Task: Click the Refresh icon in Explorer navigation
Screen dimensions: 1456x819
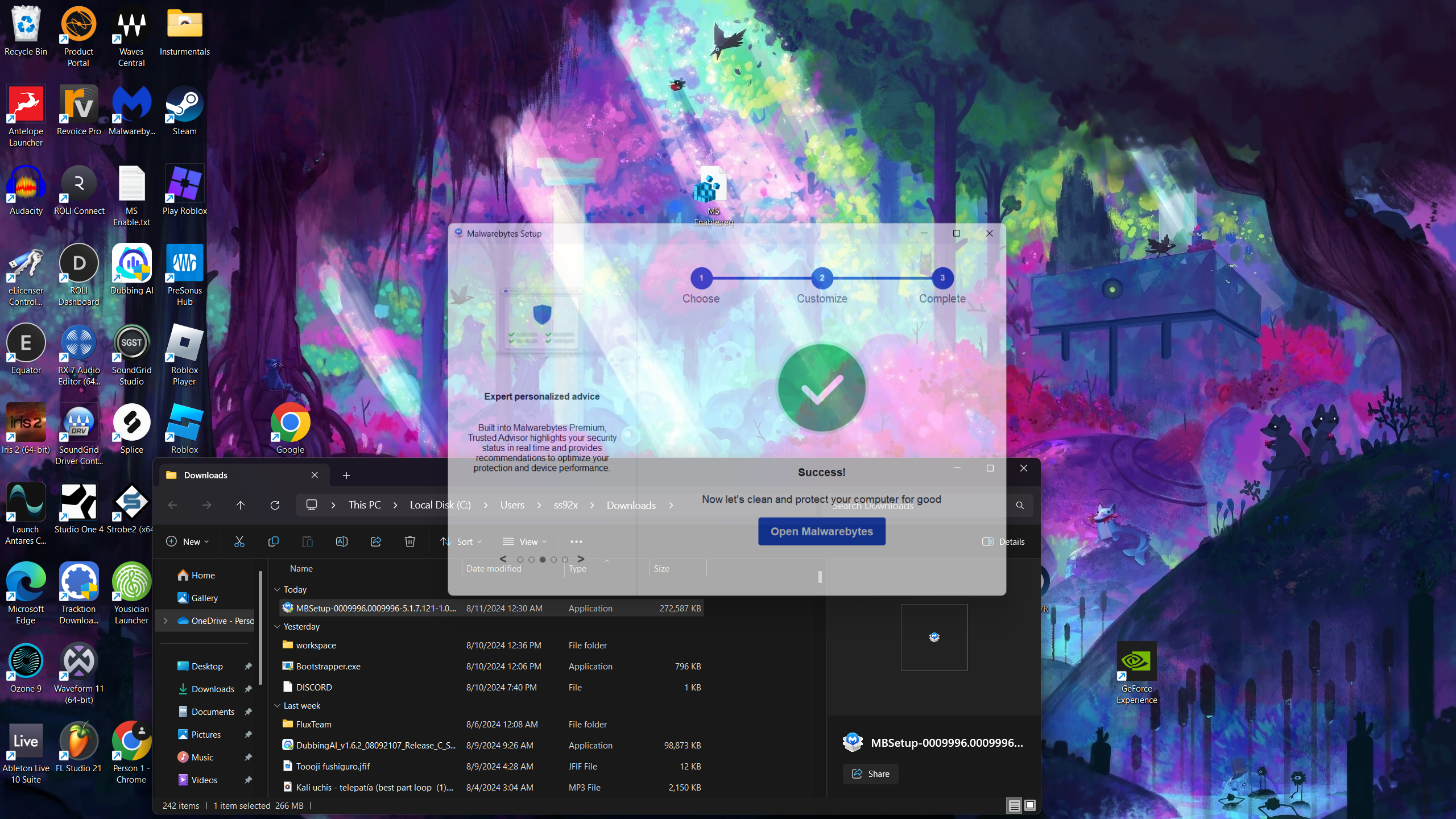Action: [275, 505]
